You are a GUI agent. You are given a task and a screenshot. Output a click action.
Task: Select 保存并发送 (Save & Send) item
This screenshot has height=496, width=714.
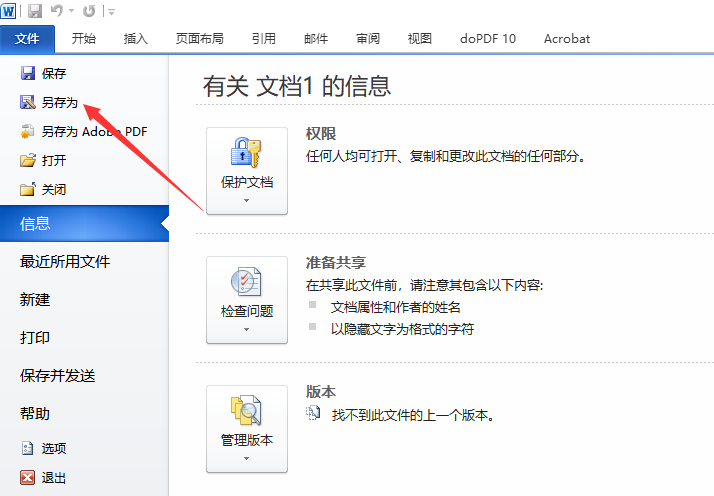tap(58, 376)
